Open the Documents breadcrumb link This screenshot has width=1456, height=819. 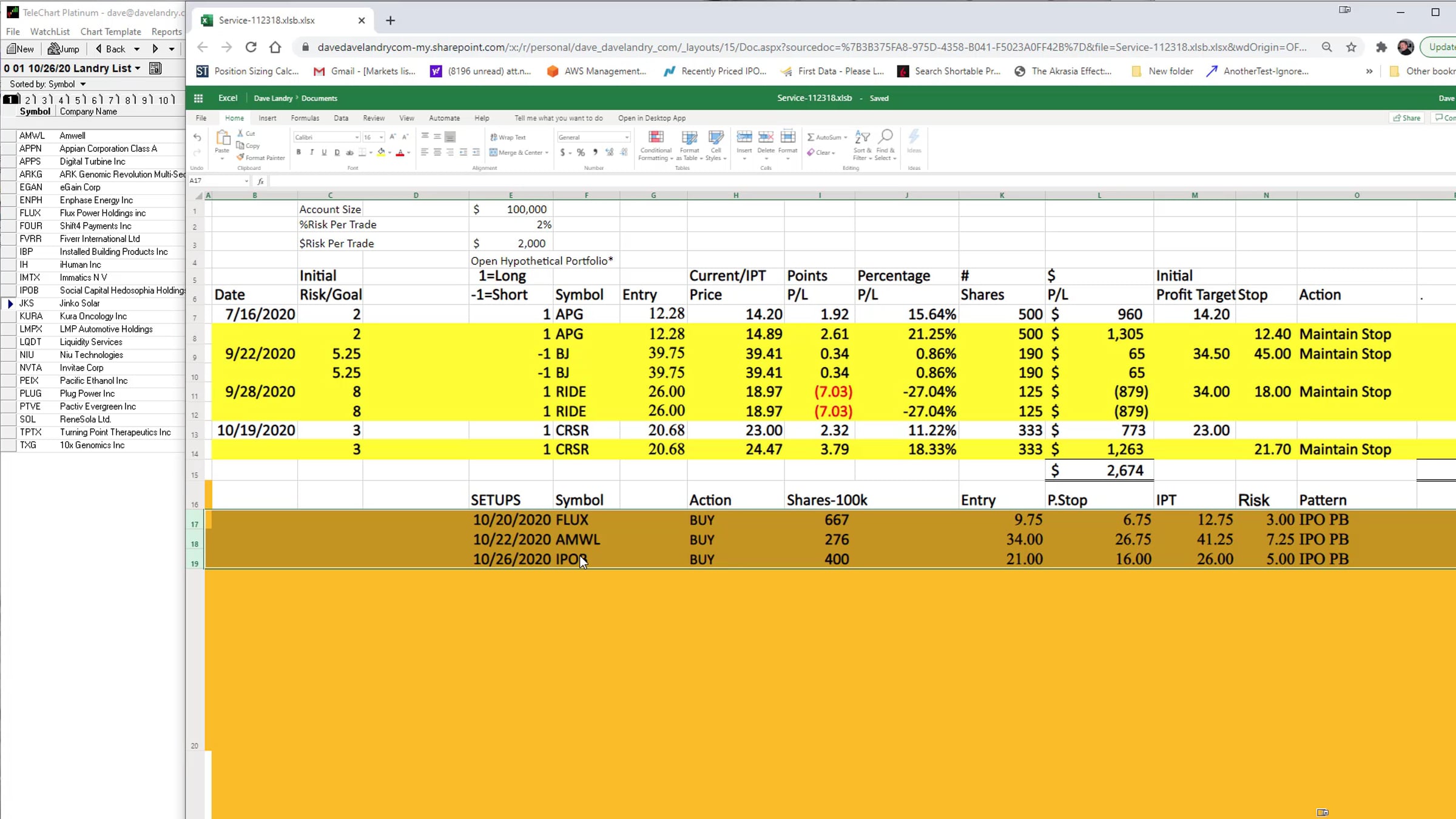(x=319, y=98)
